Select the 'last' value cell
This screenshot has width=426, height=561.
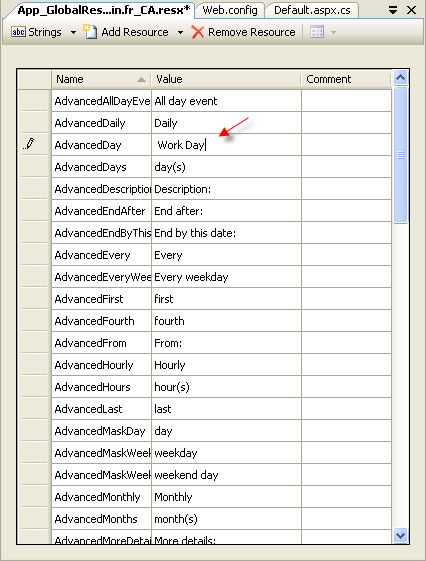coord(227,409)
